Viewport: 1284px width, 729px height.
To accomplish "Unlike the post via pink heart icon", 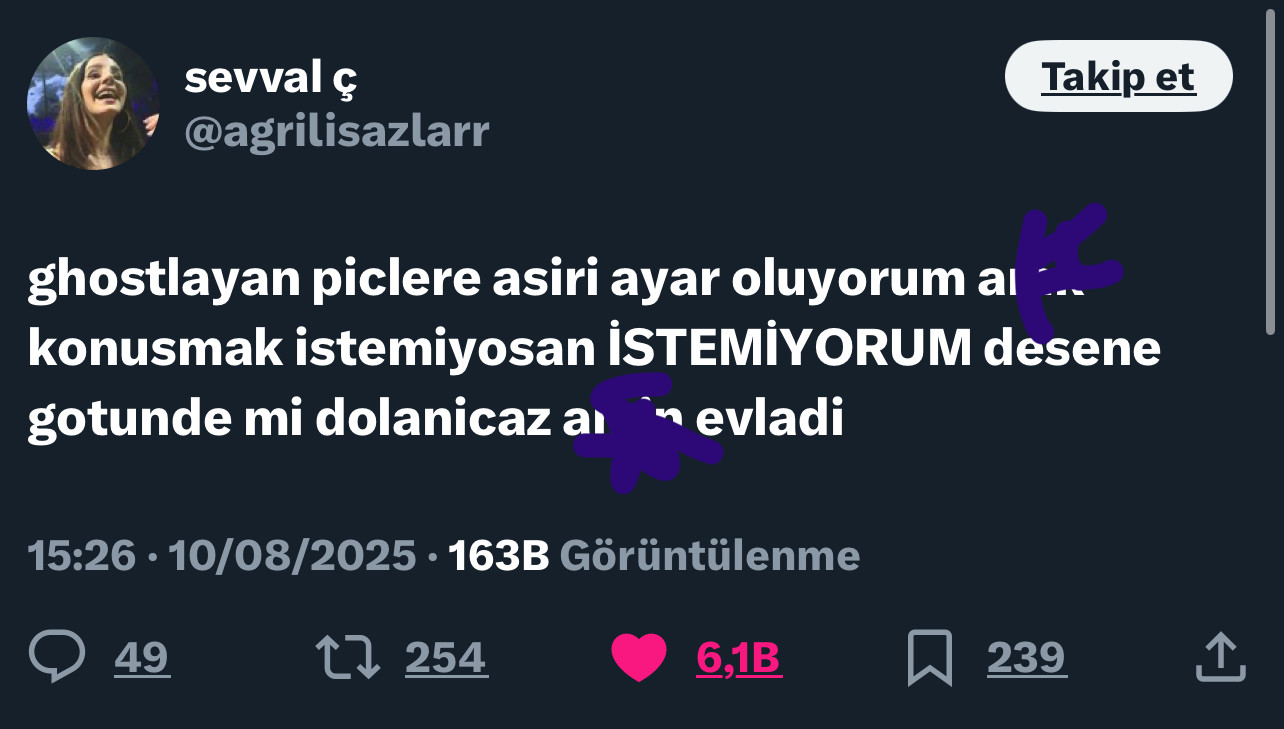I will click(x=639, y=658).
